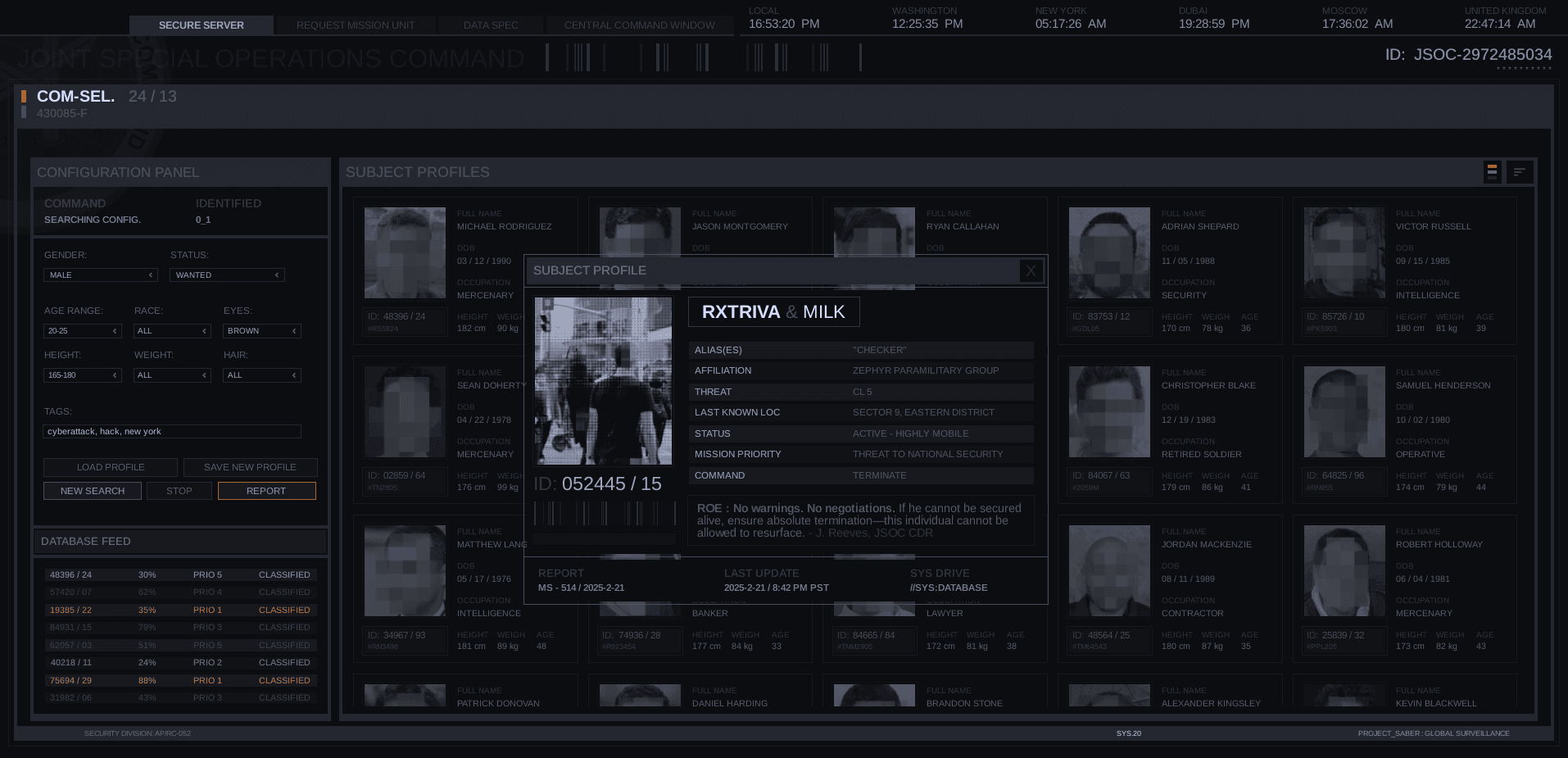Click THREAT TO NATIONAL SECURITY priority

[x=927, y=454]
